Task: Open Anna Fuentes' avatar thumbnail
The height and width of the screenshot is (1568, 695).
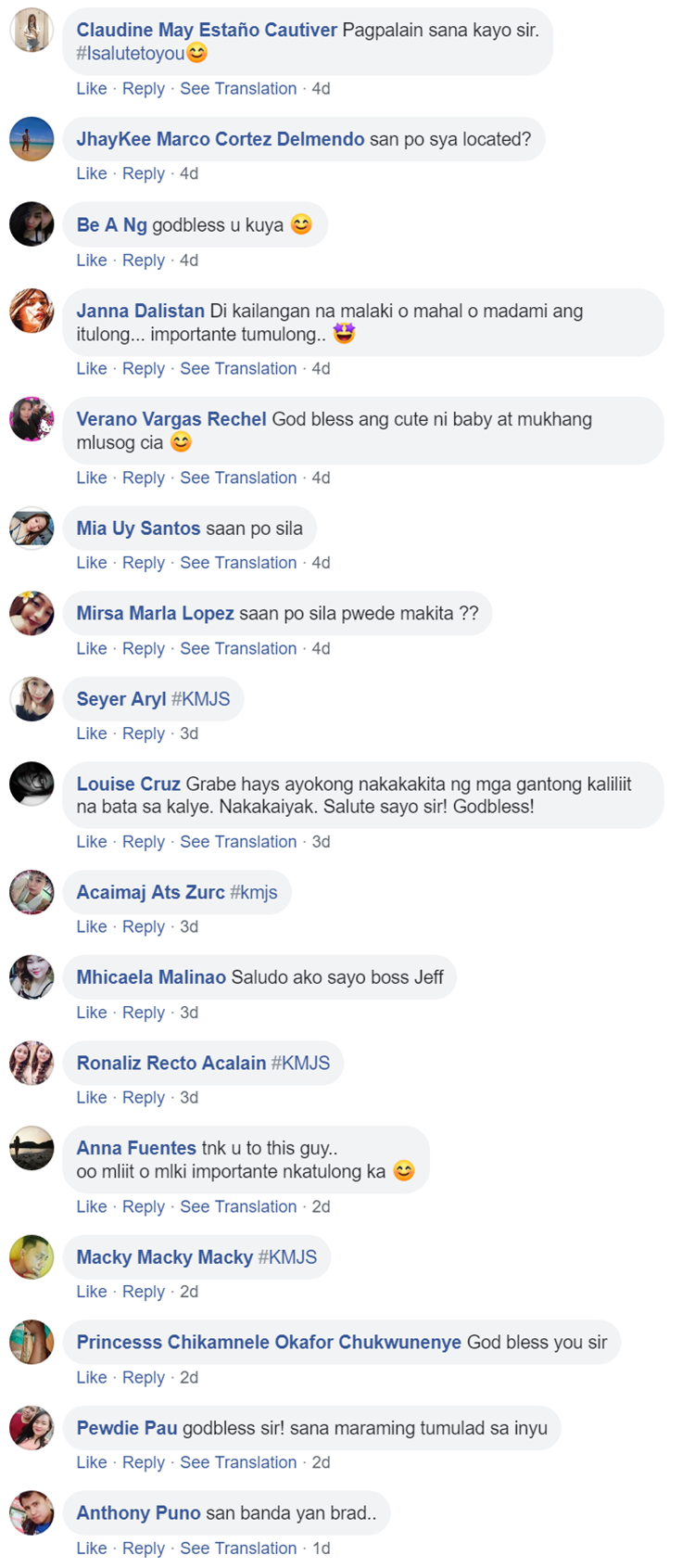Action: [x=32, y=1148]
